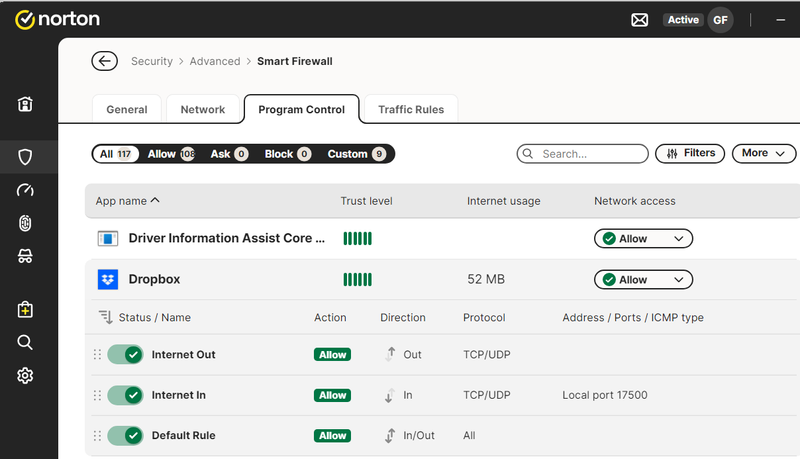800x459 pixels.
Task: Open the home dashboard icon in sidebar
Action: tap(26, 104)
